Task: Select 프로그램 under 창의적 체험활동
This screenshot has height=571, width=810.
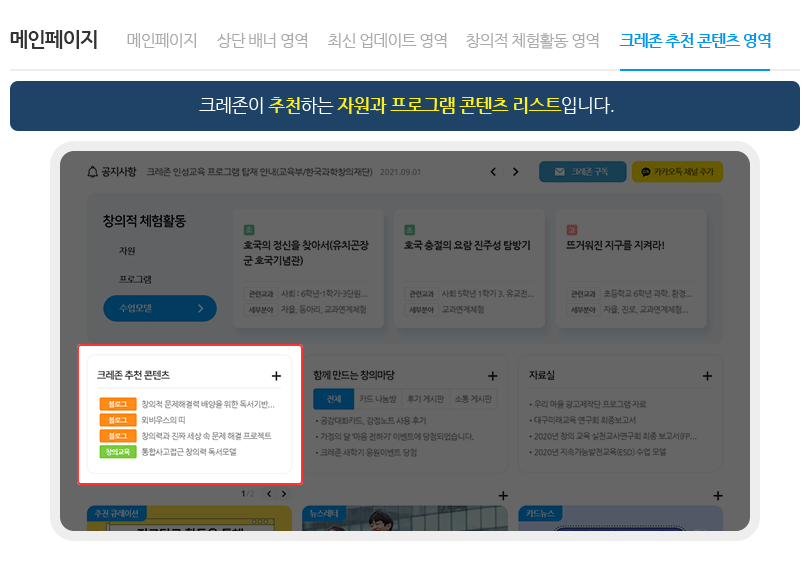Action: [135, 279]
